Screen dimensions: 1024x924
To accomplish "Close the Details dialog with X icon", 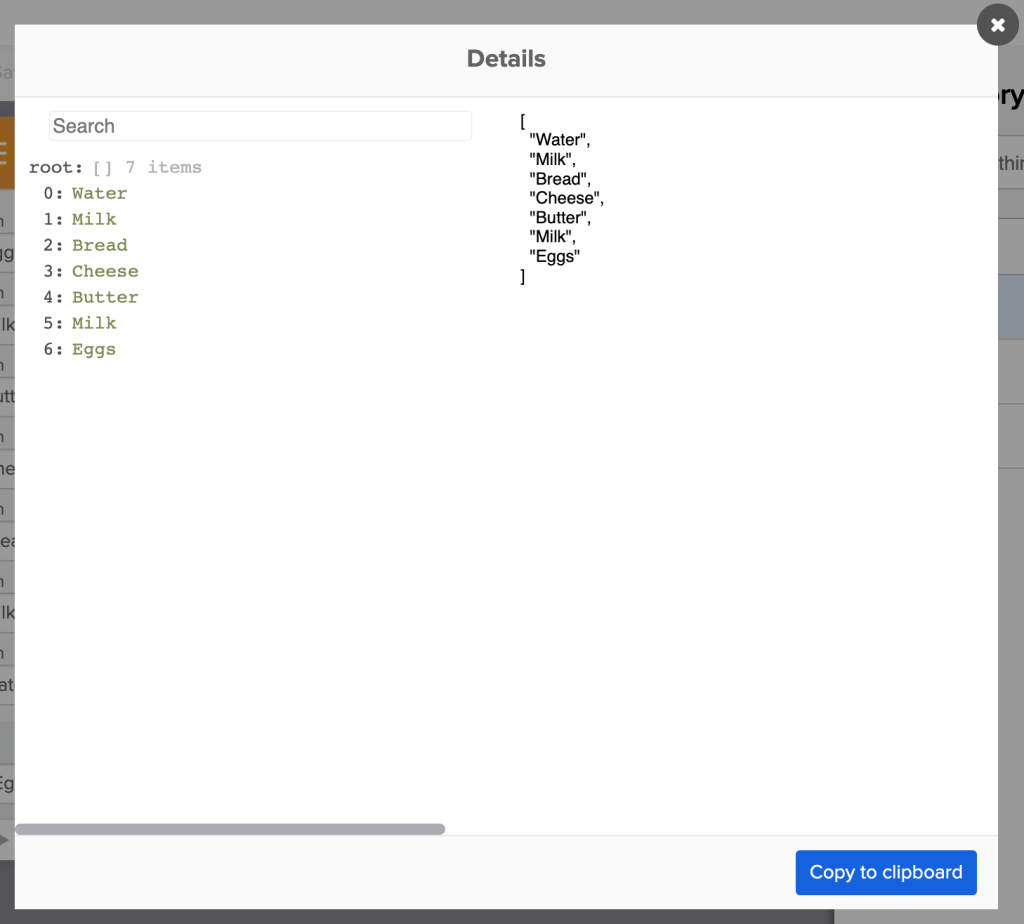I will 997,26.
